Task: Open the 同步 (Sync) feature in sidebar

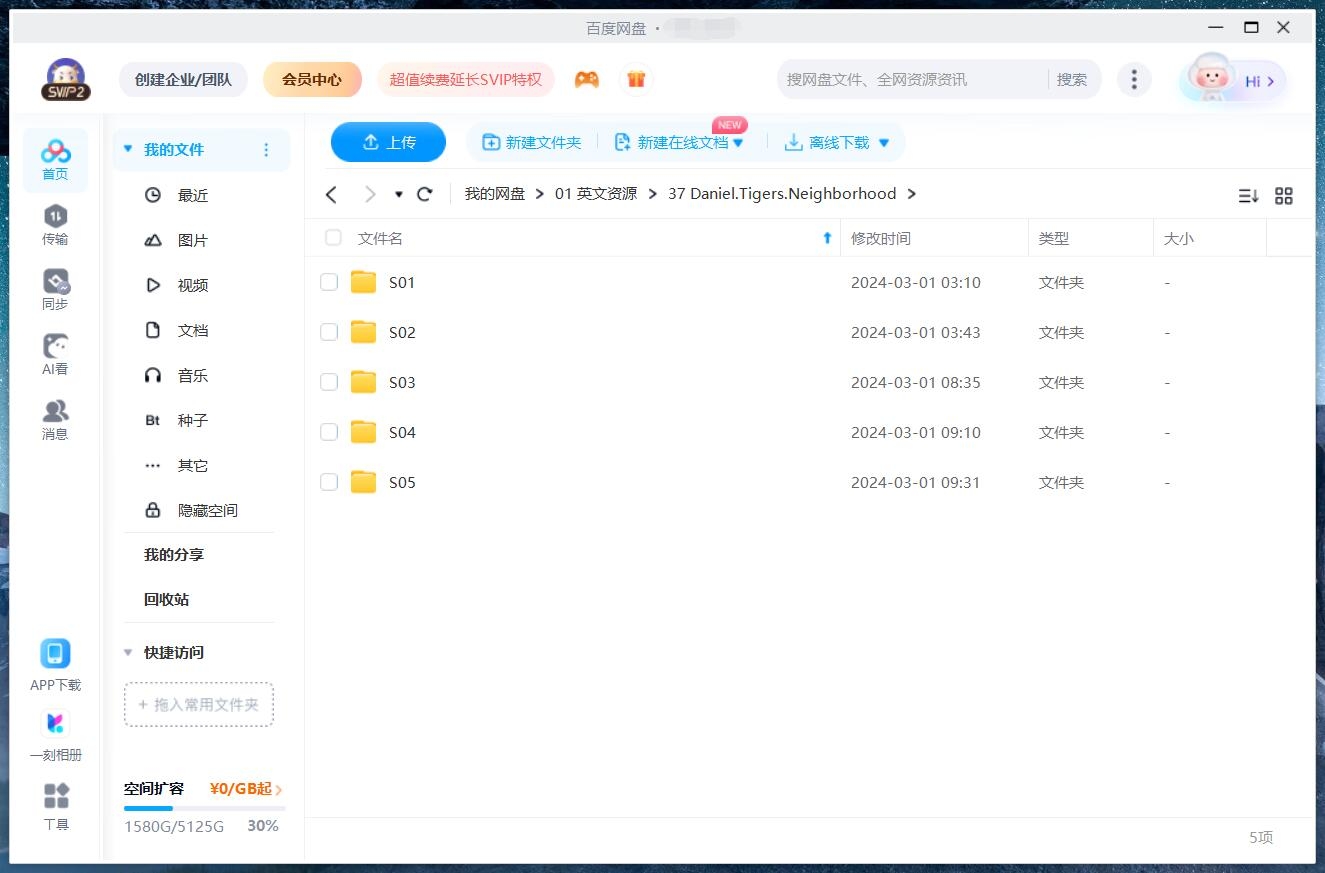Action: [55, 287]
